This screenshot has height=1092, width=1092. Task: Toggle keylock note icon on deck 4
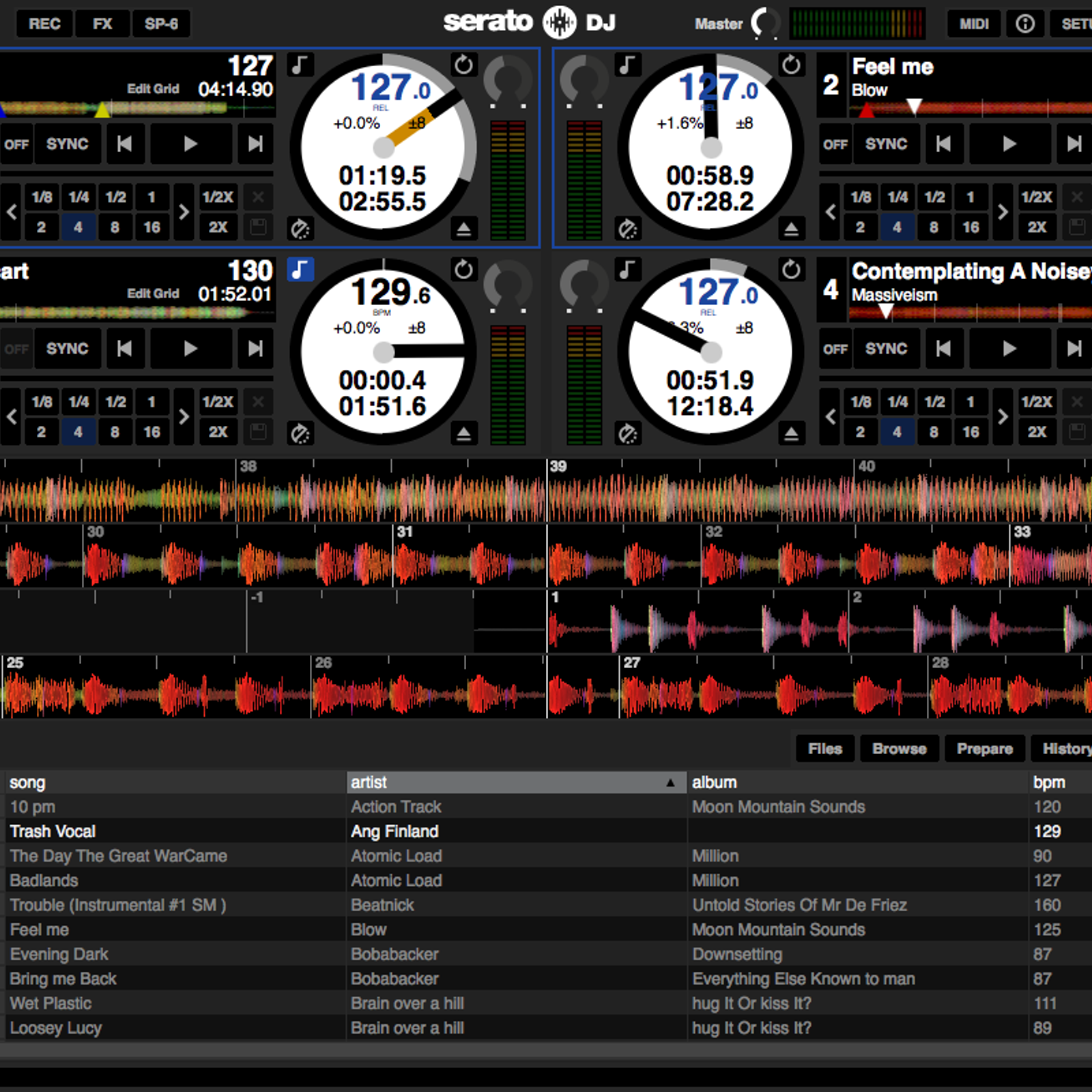pos(627,270)
